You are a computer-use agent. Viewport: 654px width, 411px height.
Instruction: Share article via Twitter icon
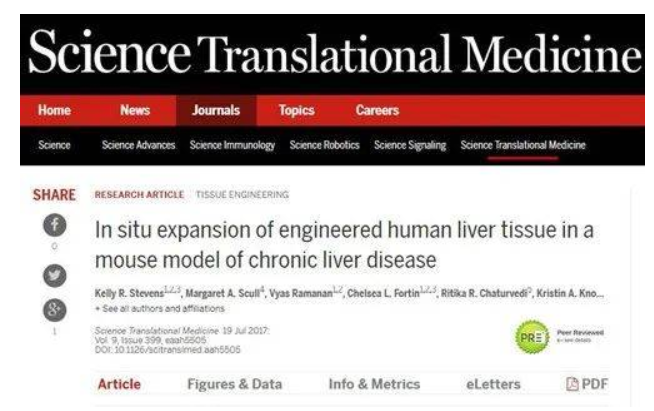[x=55, y=275]
